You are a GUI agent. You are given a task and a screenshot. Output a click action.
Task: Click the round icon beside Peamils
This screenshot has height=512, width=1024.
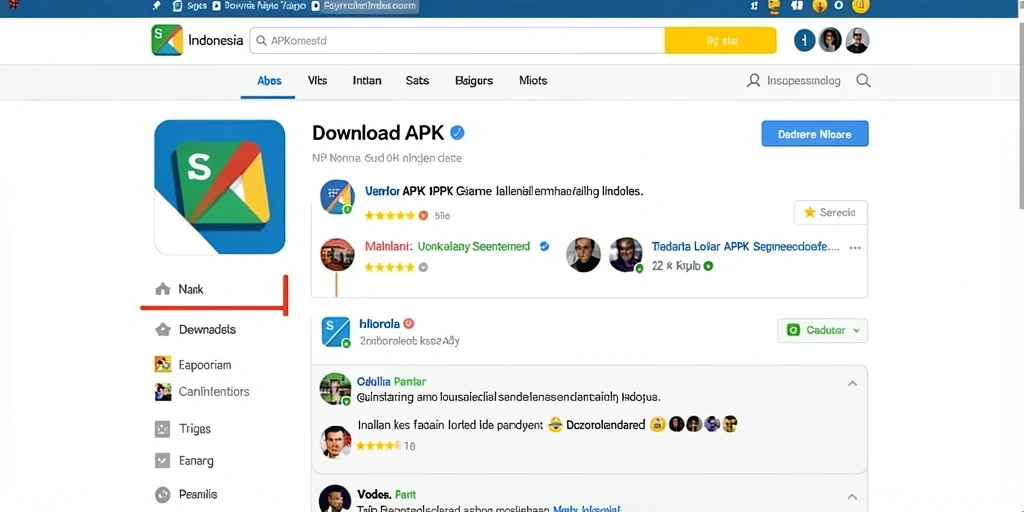point(163,494)
